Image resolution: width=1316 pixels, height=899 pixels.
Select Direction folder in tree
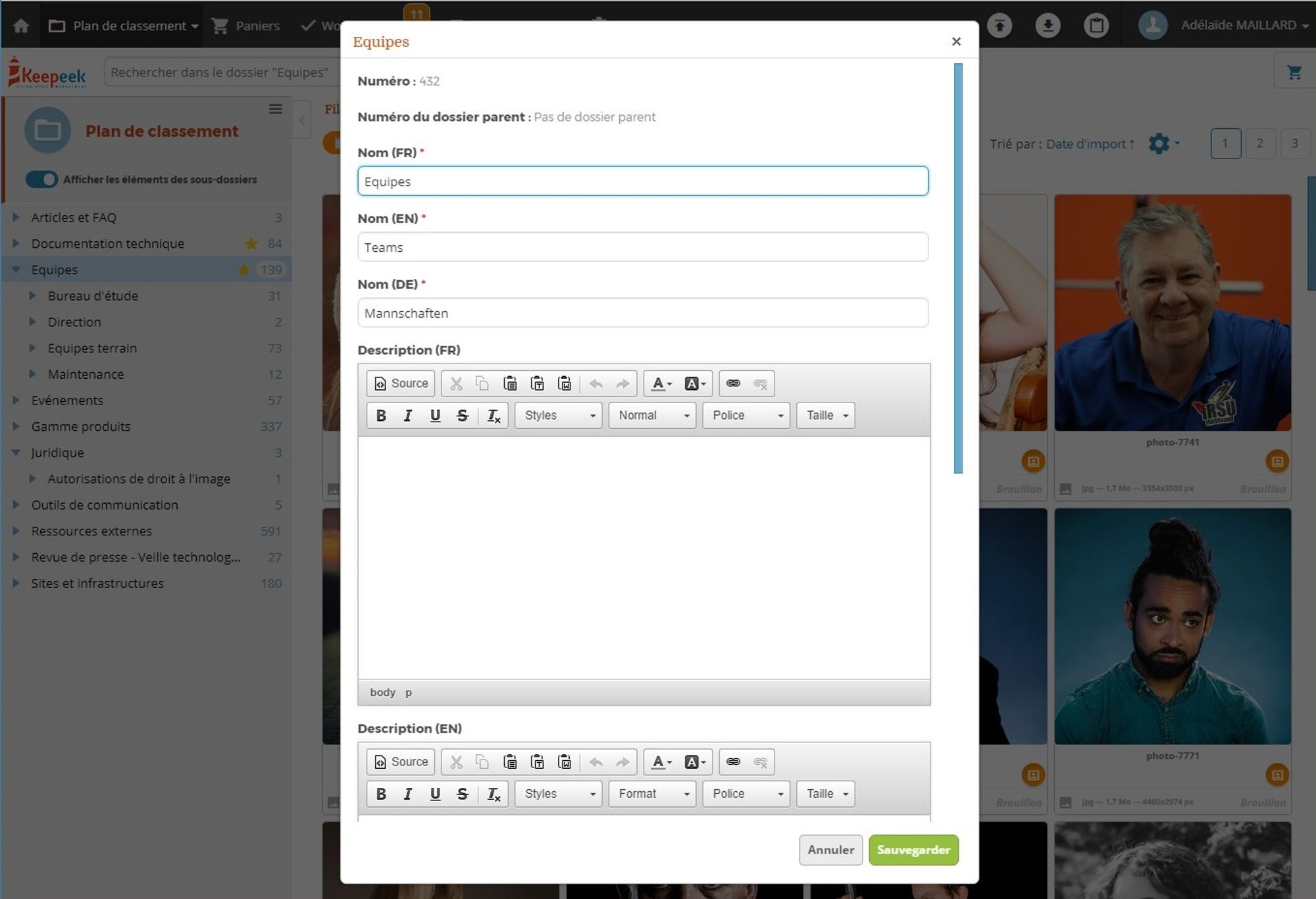coord(74,322)
